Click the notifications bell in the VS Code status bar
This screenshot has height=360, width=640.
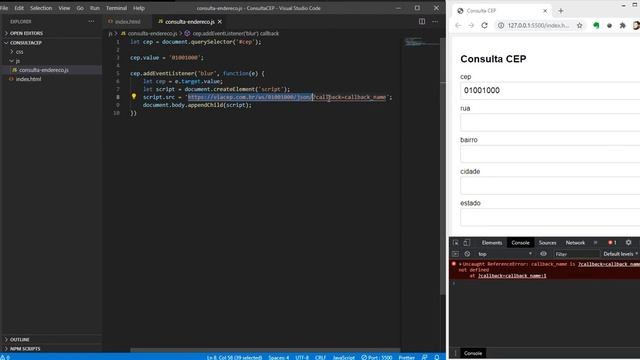437,357
